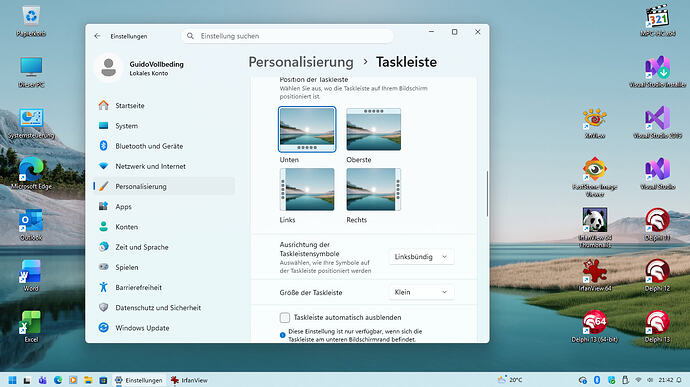
Task: Click Personalisierung breadcrumb link in header
Action: tap(301, 62)
